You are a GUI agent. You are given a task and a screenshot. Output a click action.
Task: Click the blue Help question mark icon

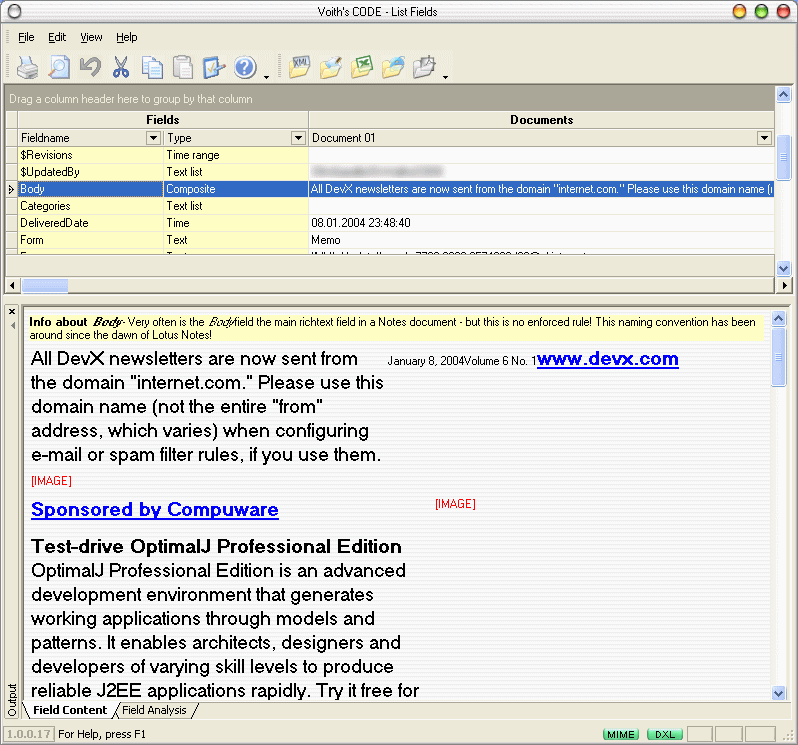tap(245, 67)
